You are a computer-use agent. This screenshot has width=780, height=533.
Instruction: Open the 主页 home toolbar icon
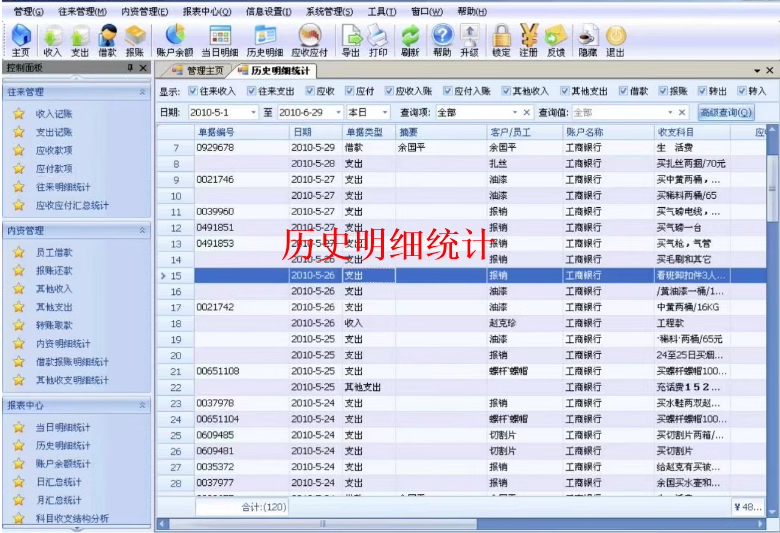click(x=21, y=40)
